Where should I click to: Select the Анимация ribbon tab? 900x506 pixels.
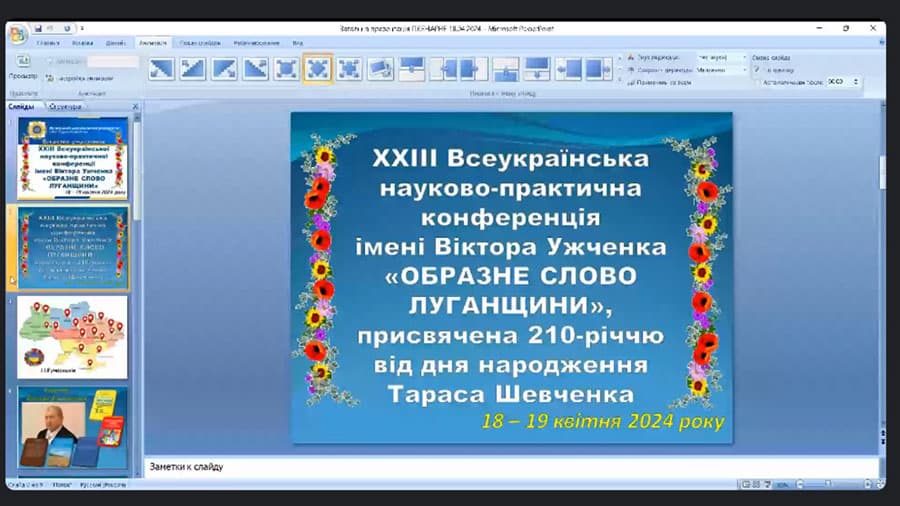click(x=153, y=43)
